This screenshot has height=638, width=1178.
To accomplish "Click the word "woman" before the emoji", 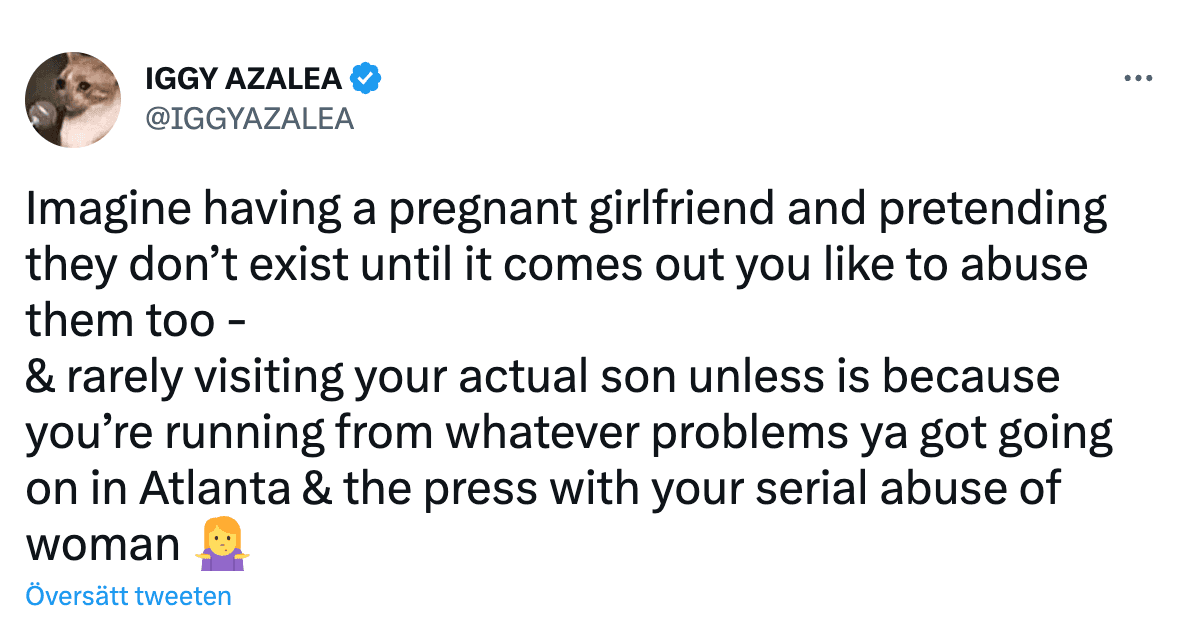I will point(102,546).
